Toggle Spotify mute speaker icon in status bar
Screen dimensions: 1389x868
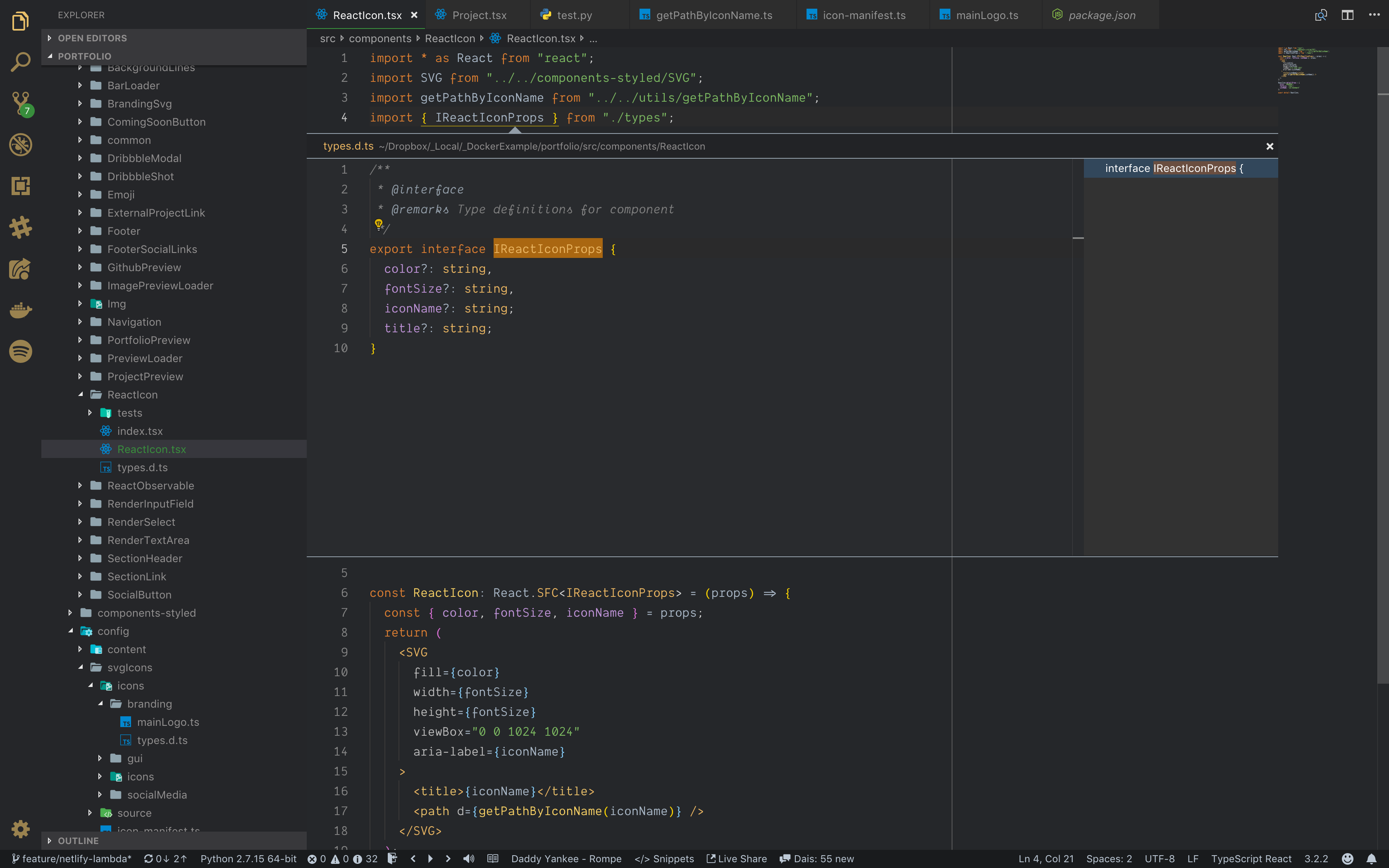[x=469, y=859]
